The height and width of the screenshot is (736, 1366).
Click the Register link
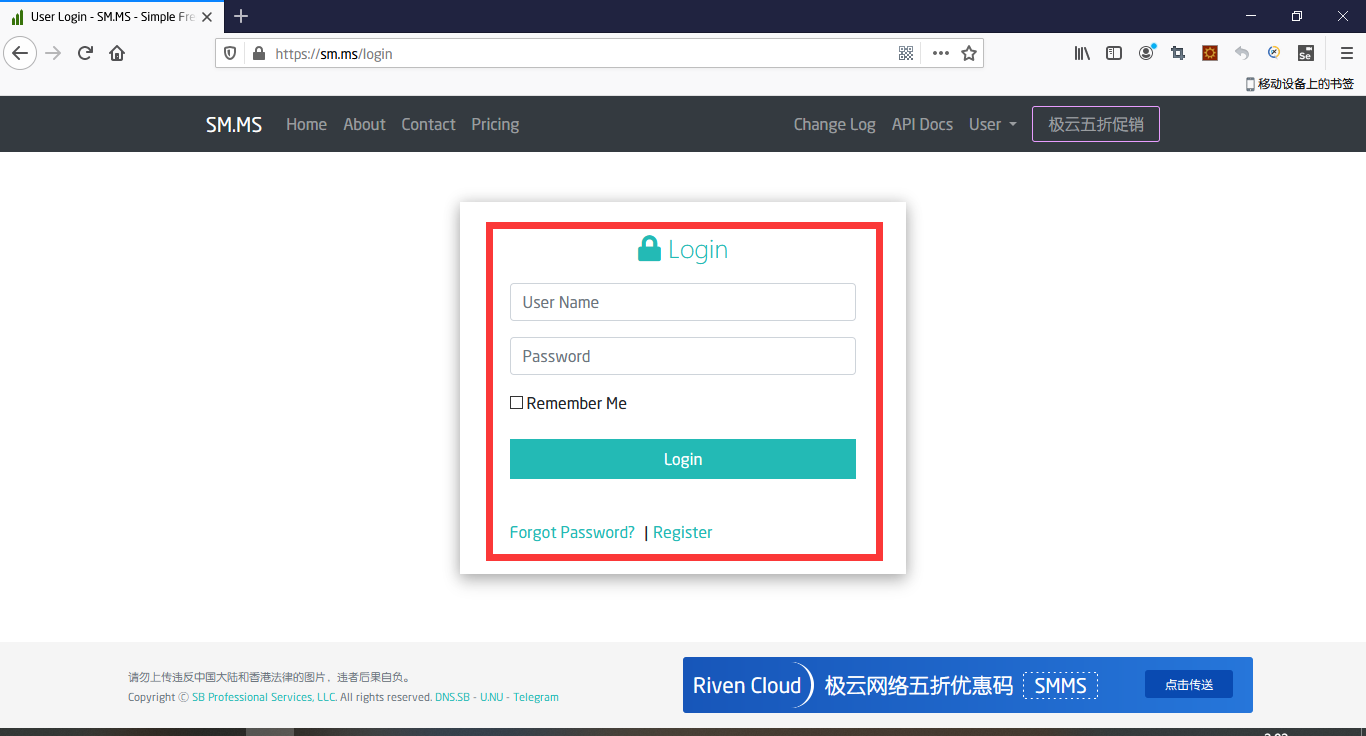click(x=682, y=533)
